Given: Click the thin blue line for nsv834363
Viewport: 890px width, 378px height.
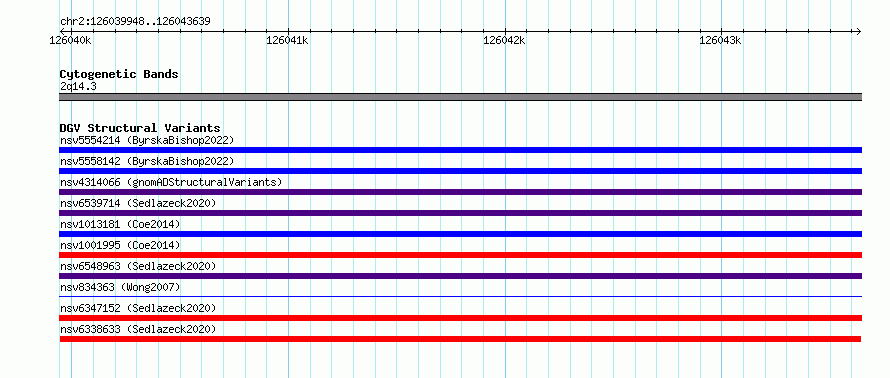Looking at the screenshot, I should click(x=460, y=296).
